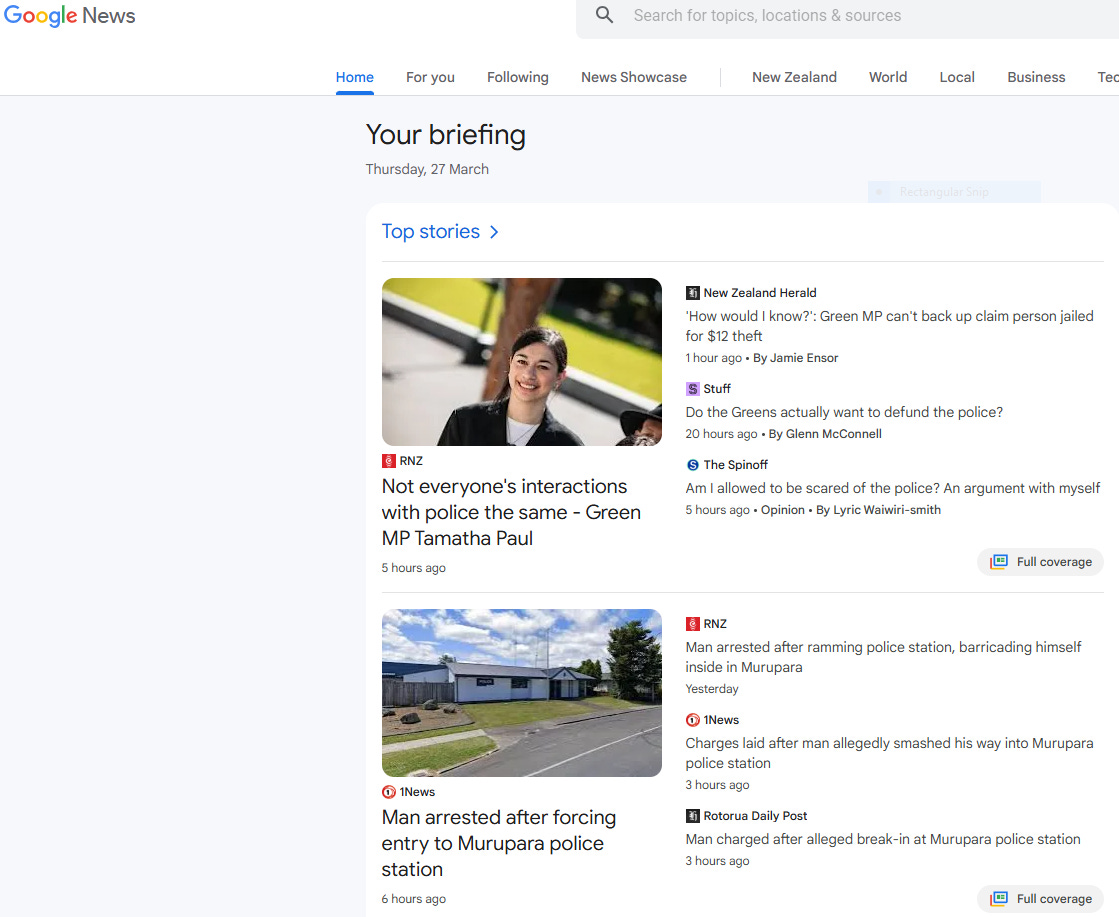This screenshot has width=1119, height=917.
Task: Click 'Rotorua Daily Post' source name
Action: (755, 816)
